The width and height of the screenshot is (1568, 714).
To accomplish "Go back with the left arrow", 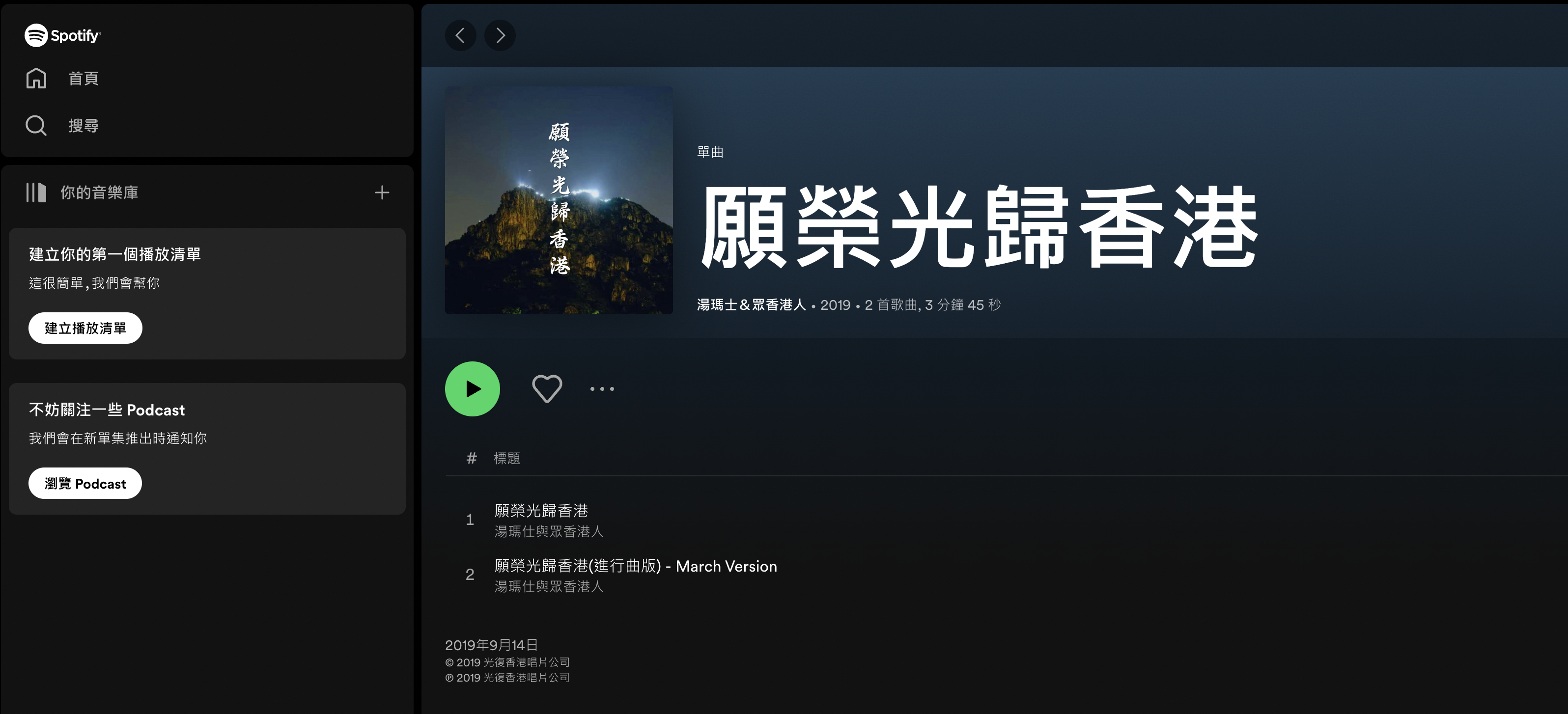I will tap(461, 35).
